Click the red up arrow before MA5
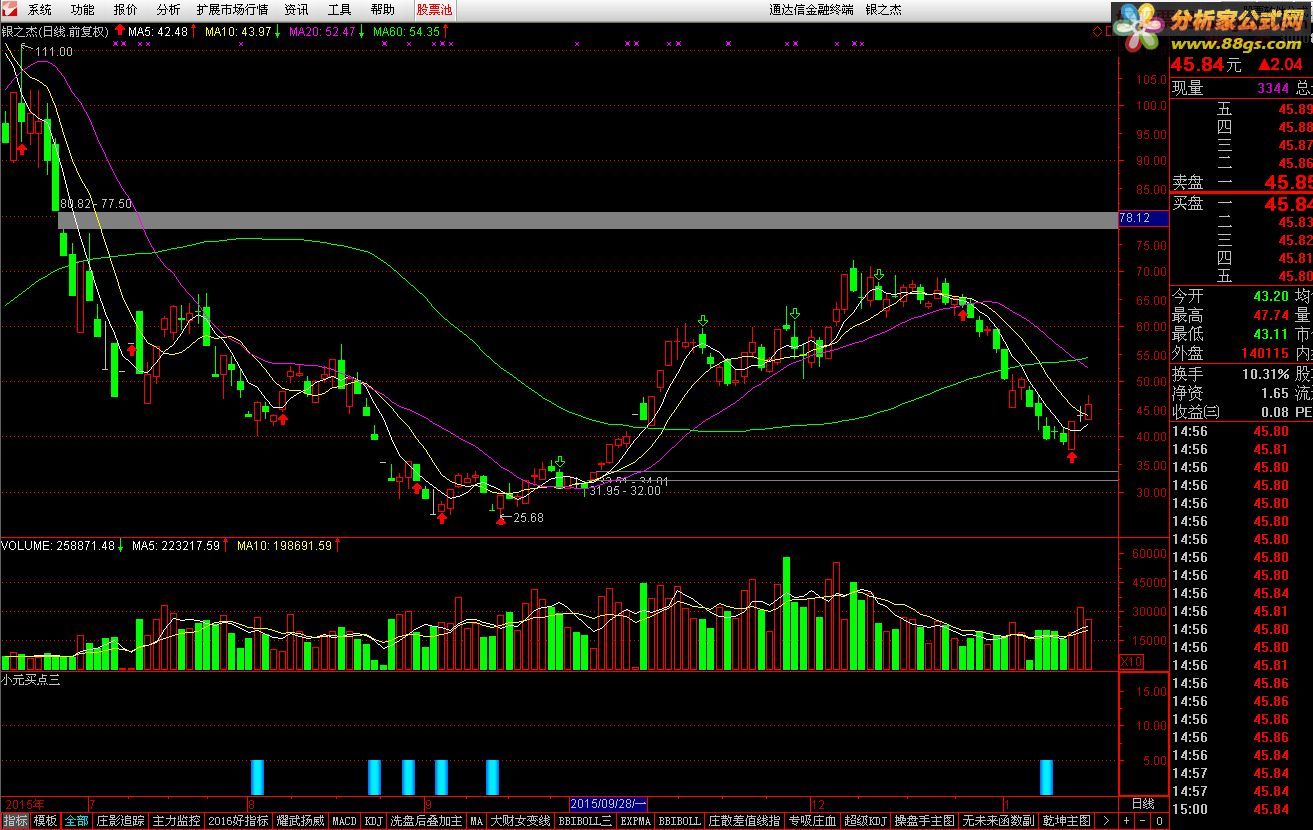1313x830 pixels. click(120, 31)
